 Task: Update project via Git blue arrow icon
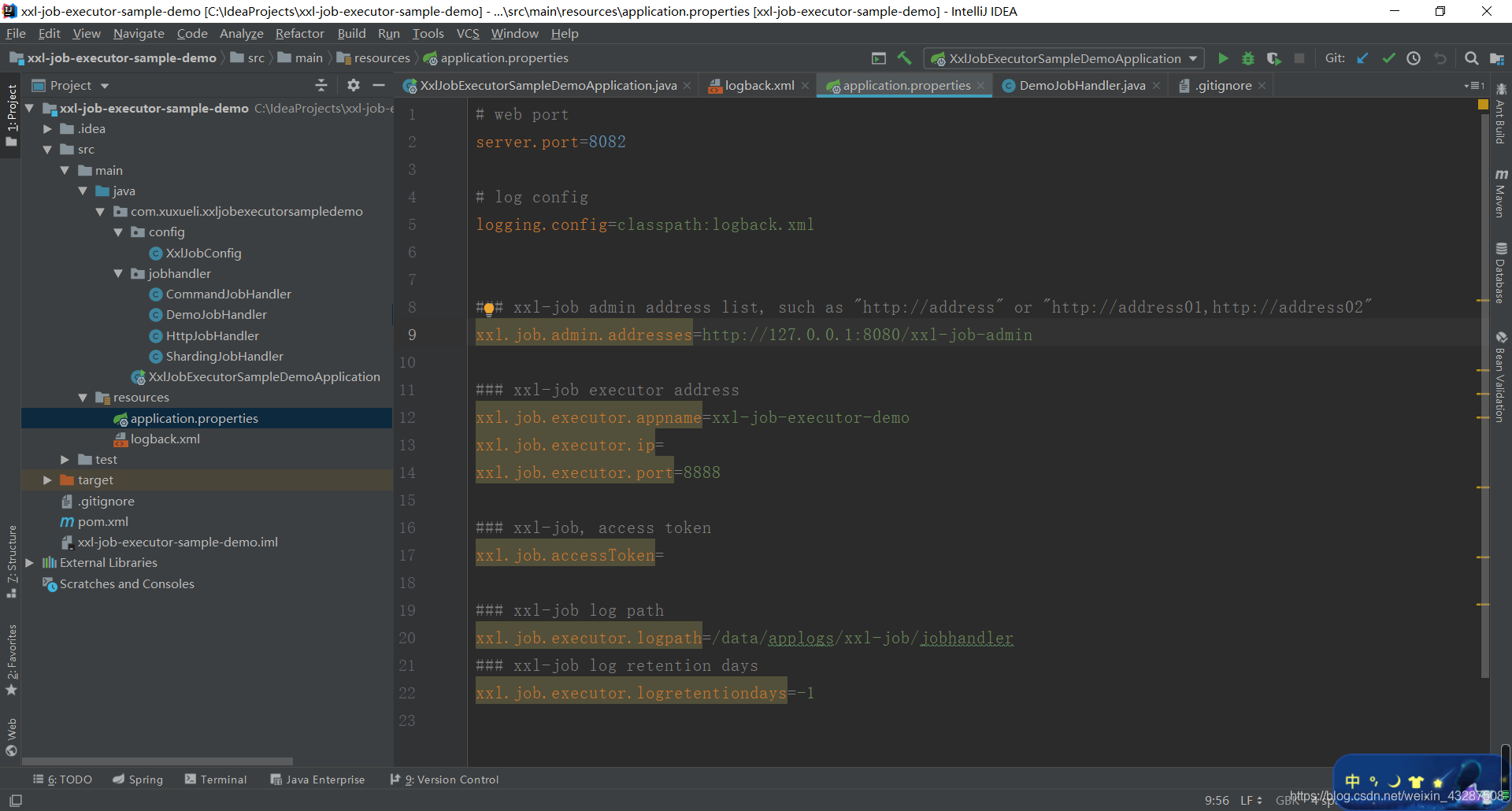pyautogui.click(x=1362, y=58)
